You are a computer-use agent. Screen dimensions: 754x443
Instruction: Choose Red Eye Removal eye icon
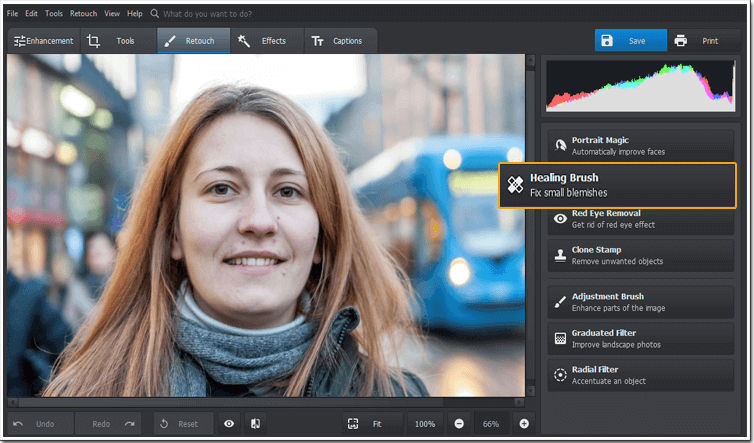click(560, 219)
